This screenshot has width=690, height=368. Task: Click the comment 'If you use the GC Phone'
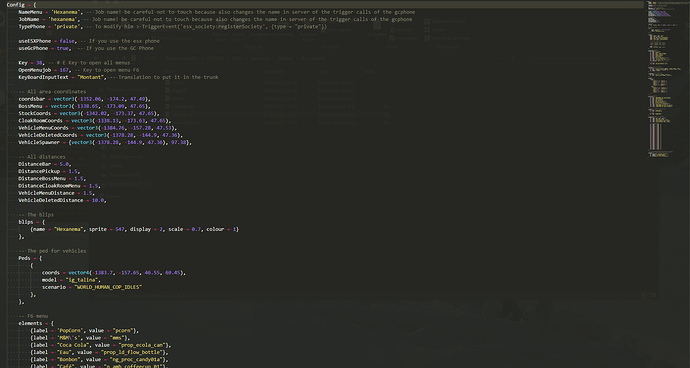120,48
